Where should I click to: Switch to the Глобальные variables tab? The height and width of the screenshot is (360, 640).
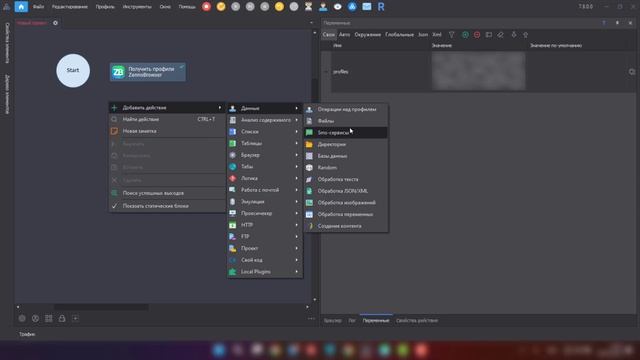point(399,35)
